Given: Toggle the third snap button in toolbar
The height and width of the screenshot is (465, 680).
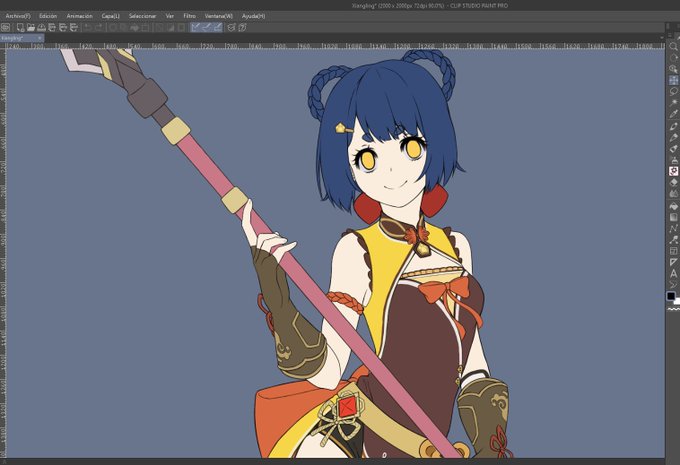Looking at the screenshot, I should click(x=218, y=28).
